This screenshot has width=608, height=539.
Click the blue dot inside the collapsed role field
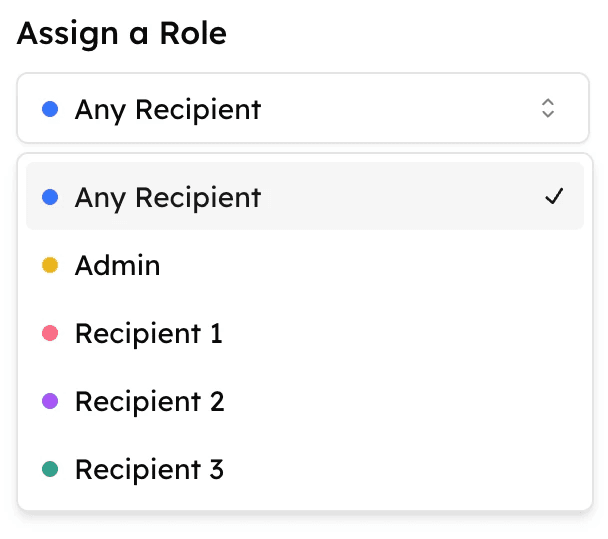coord(50,108)
